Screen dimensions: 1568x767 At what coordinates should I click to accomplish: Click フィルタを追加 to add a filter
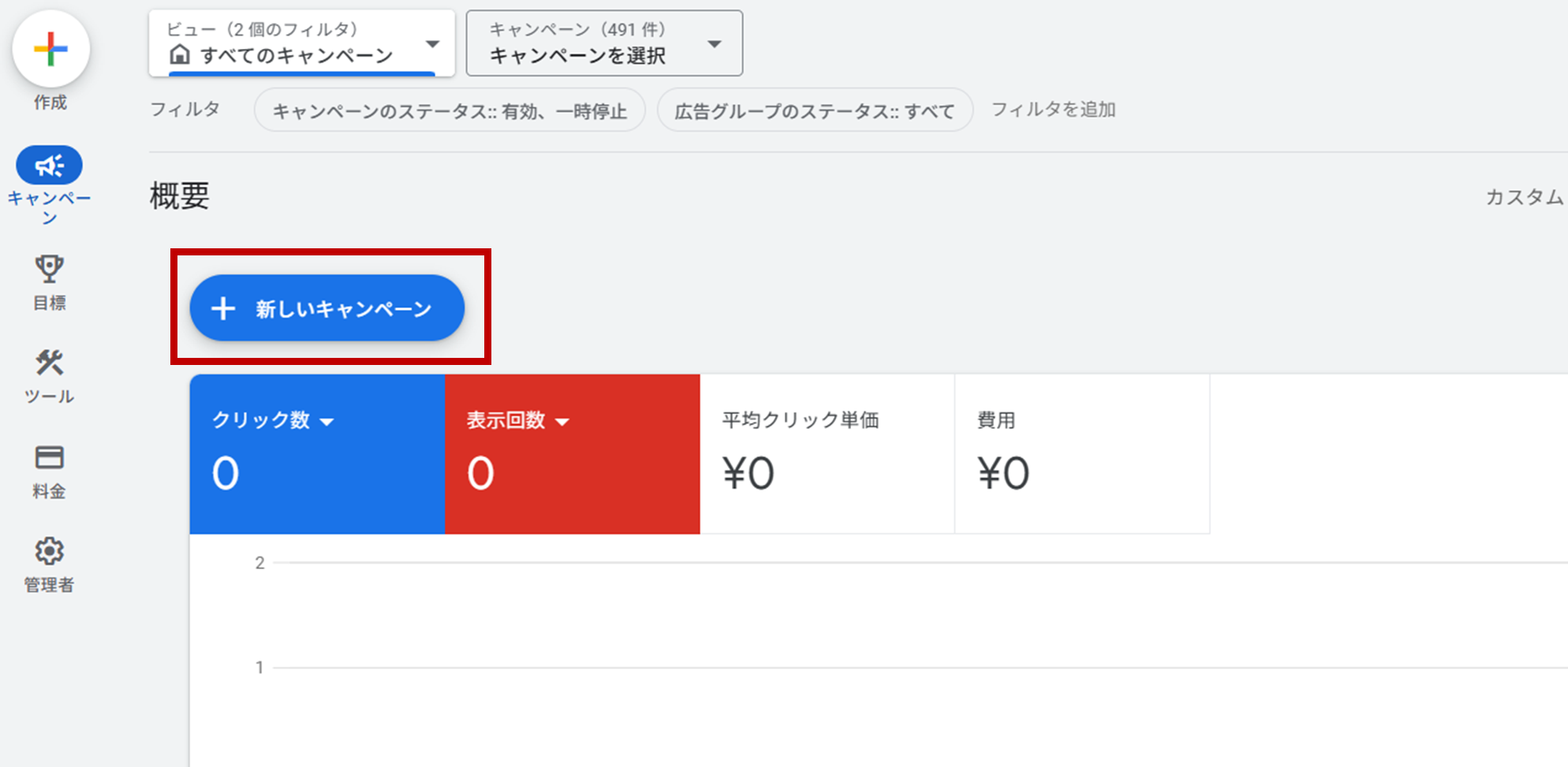1053,110
